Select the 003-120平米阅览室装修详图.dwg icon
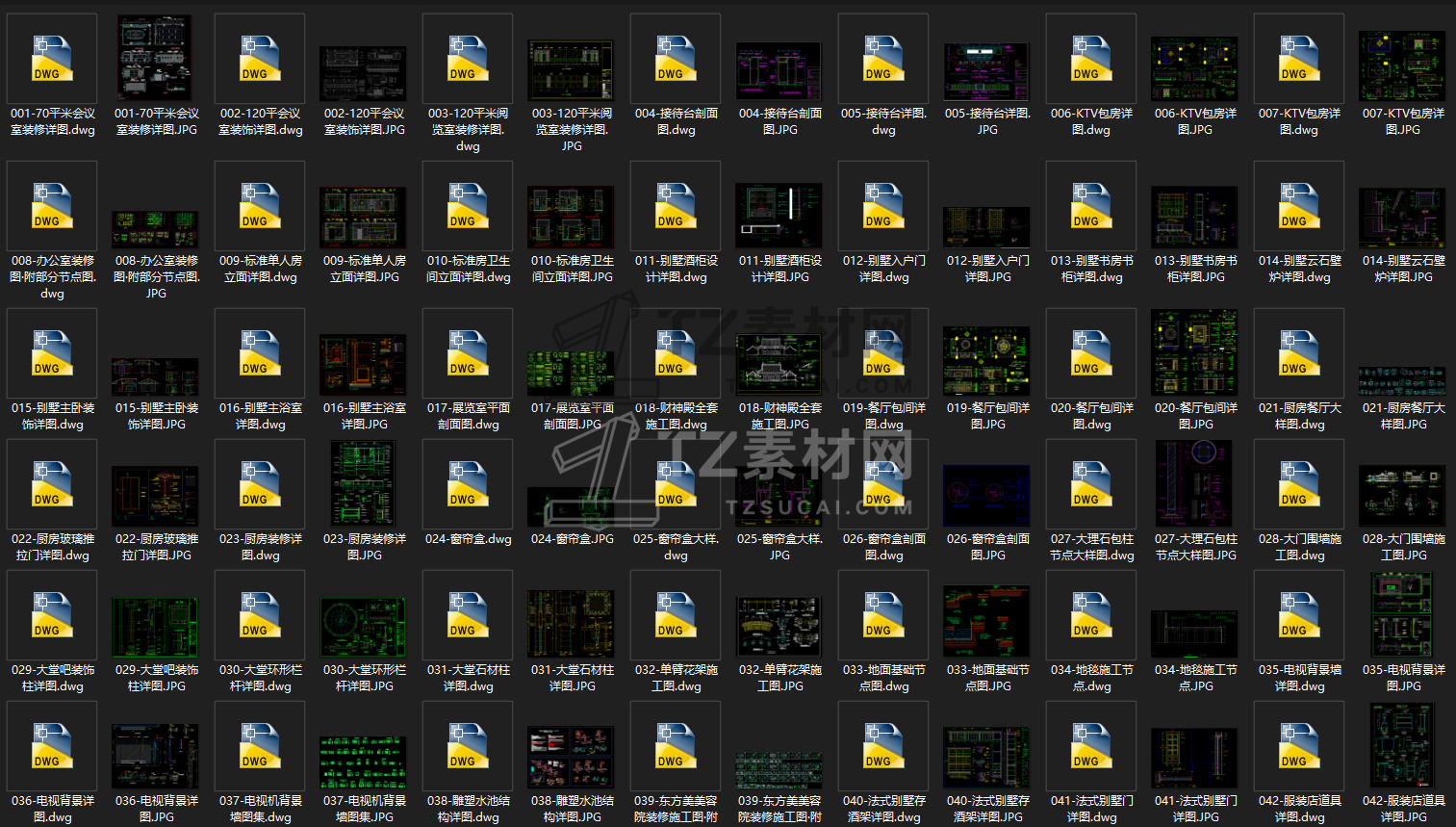Screen dimensions: 1456x827 coord(468,59)
